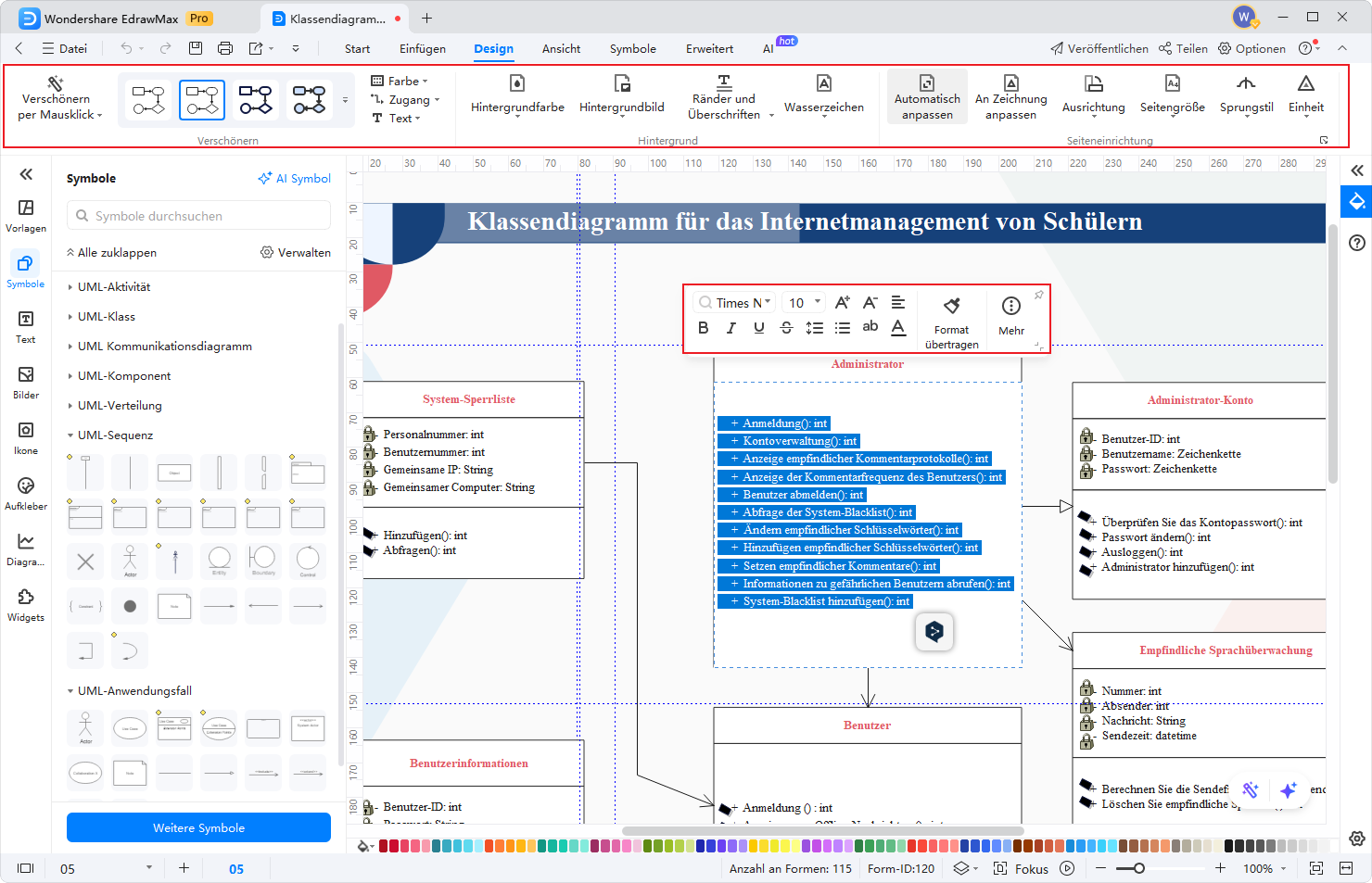This screenshot has width=1372, height=883.
Task: Open the Farbe dropdown
Action: [x=400, y=81]
